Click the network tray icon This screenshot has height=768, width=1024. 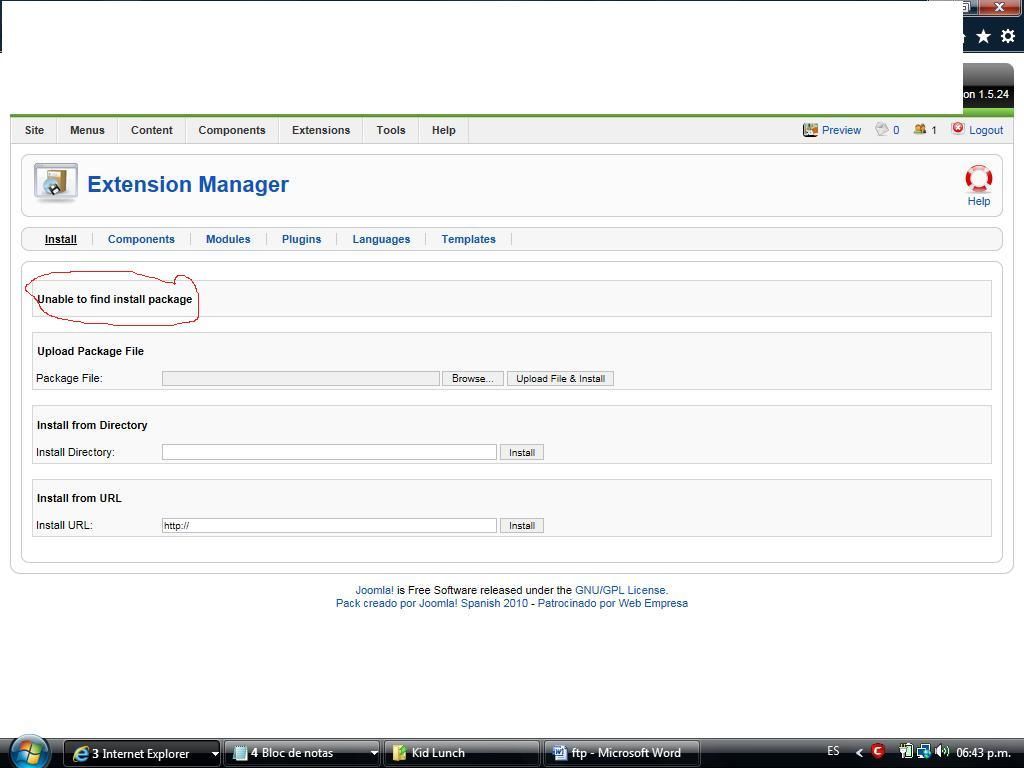(923, 752)
